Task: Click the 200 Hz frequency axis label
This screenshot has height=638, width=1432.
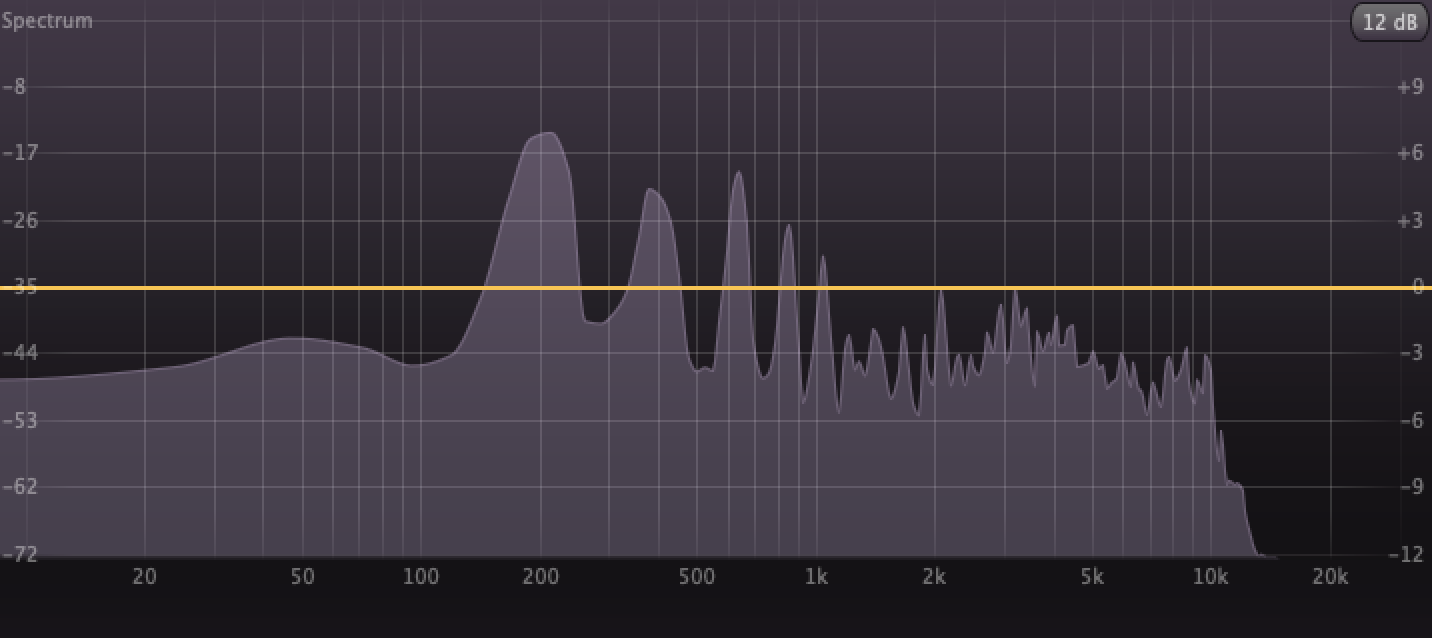Action: (540, 577)
